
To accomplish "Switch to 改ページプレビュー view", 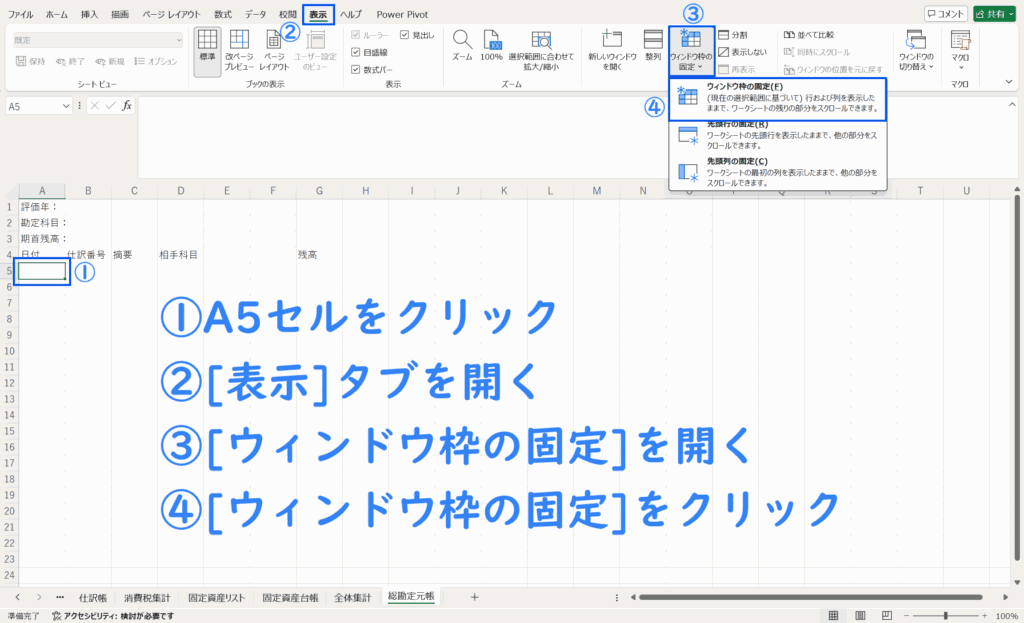I will pos(239,52).
